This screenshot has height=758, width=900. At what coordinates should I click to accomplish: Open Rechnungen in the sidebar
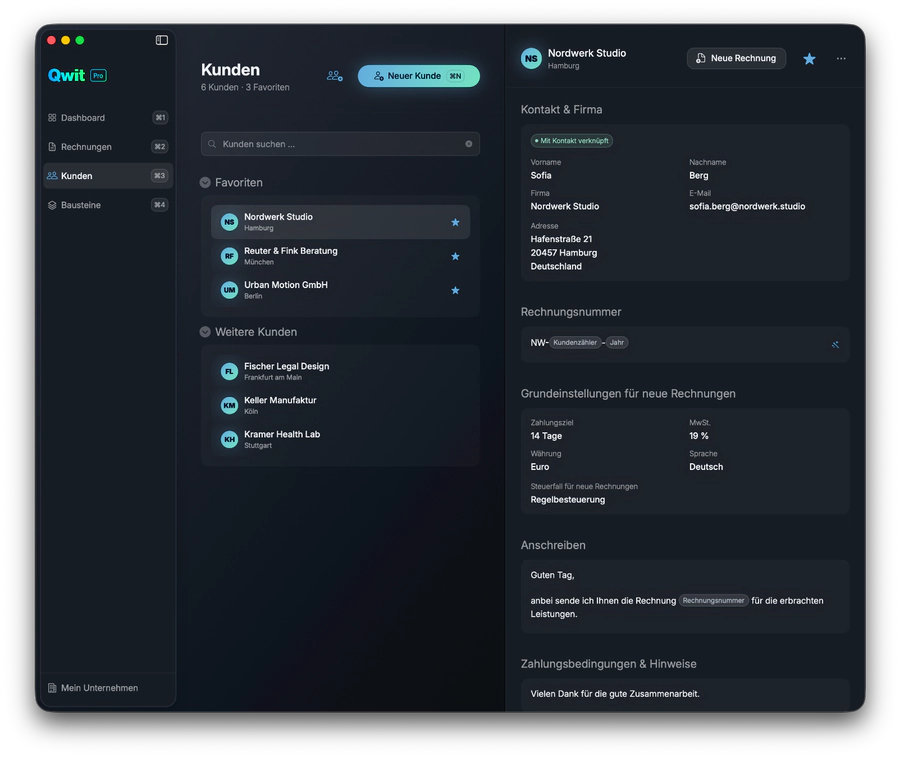107,147
